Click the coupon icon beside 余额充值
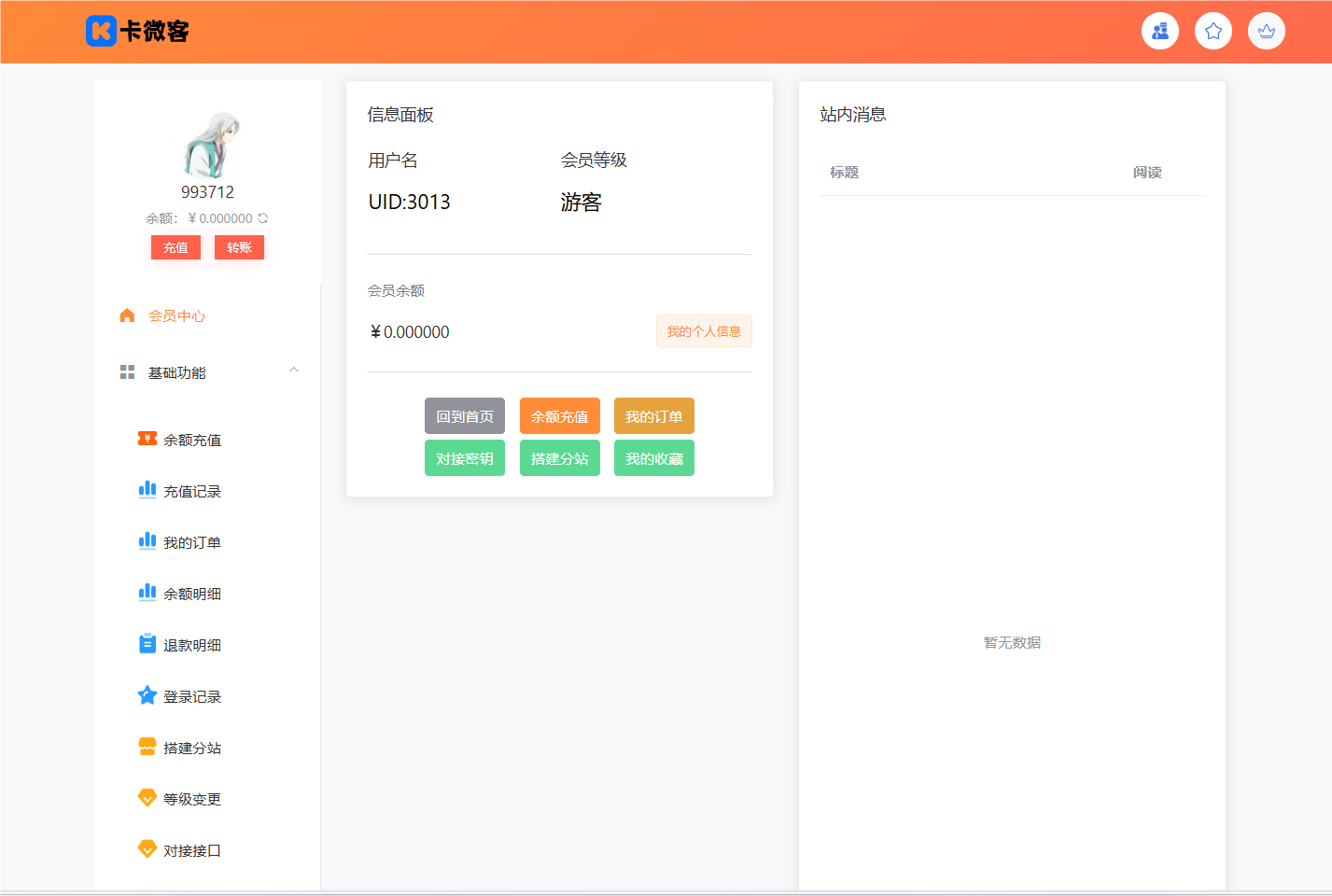1332x896 pixels. [147, 439]
